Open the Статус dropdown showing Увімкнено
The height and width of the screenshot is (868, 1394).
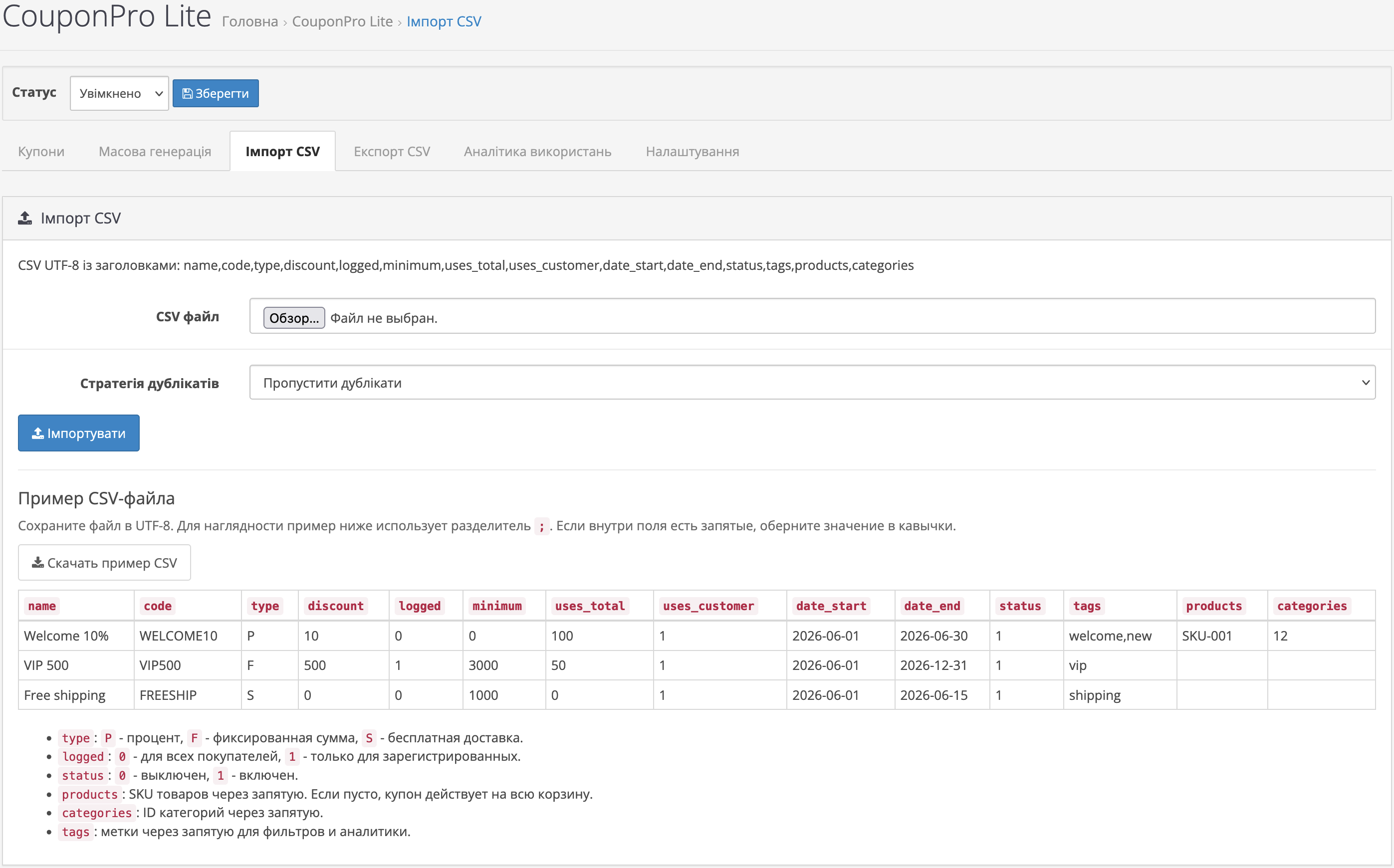pos(119,93)
